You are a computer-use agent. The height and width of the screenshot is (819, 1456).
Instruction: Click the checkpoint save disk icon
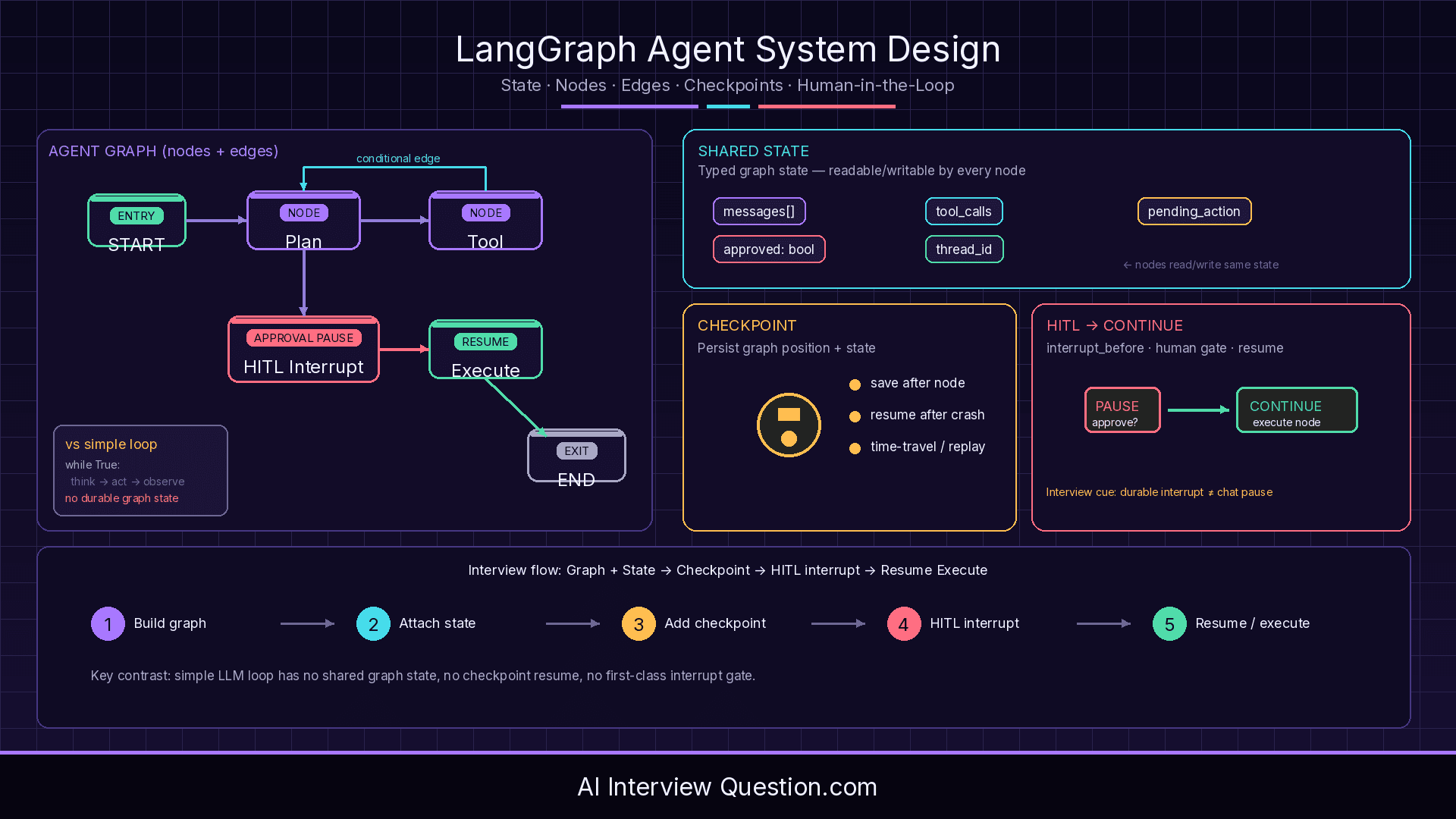point(789,425)
